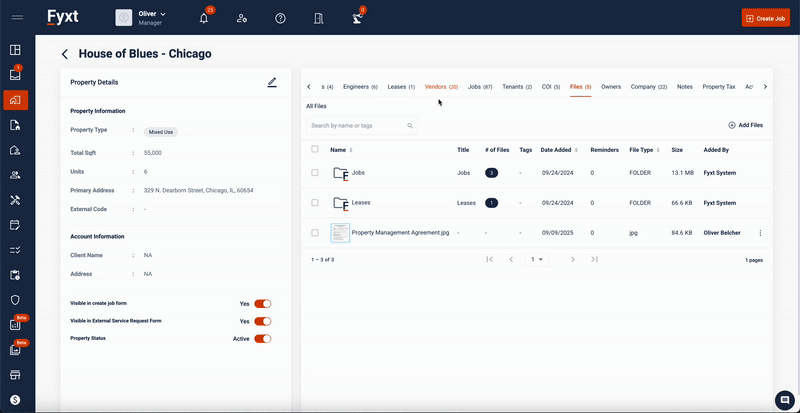Open the Oliver Manager user dropdown
The height and width of the screenshot is (413, 800).
[152, 18]
